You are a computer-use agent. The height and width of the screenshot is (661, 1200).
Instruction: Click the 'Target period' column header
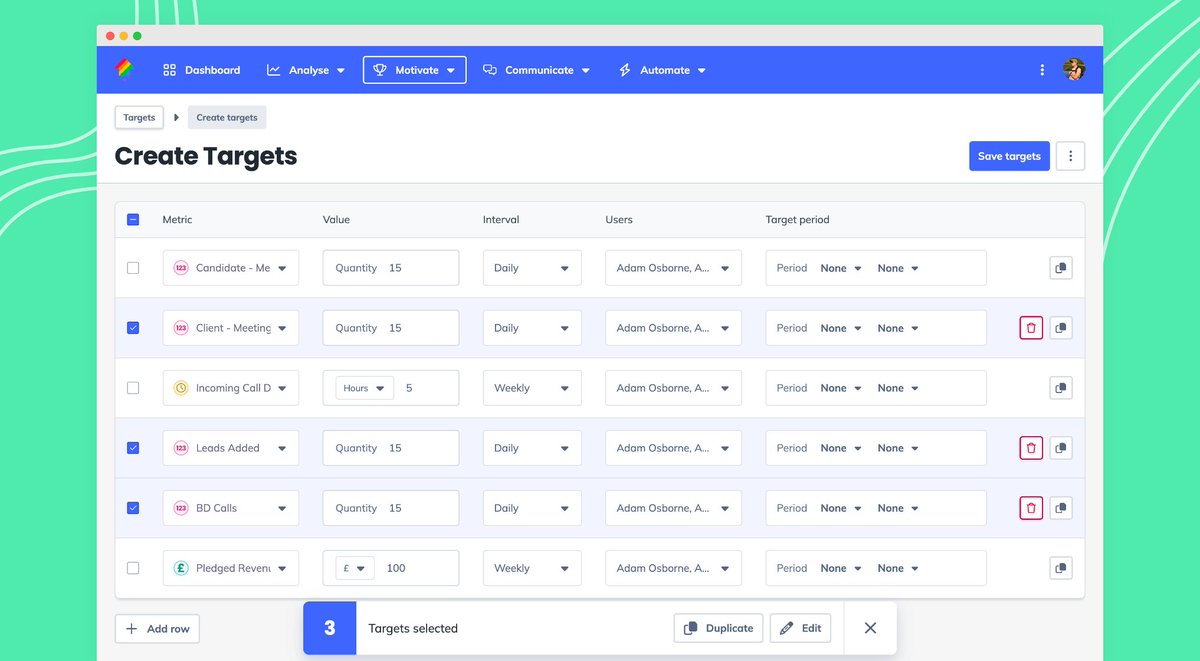point(797,220)
